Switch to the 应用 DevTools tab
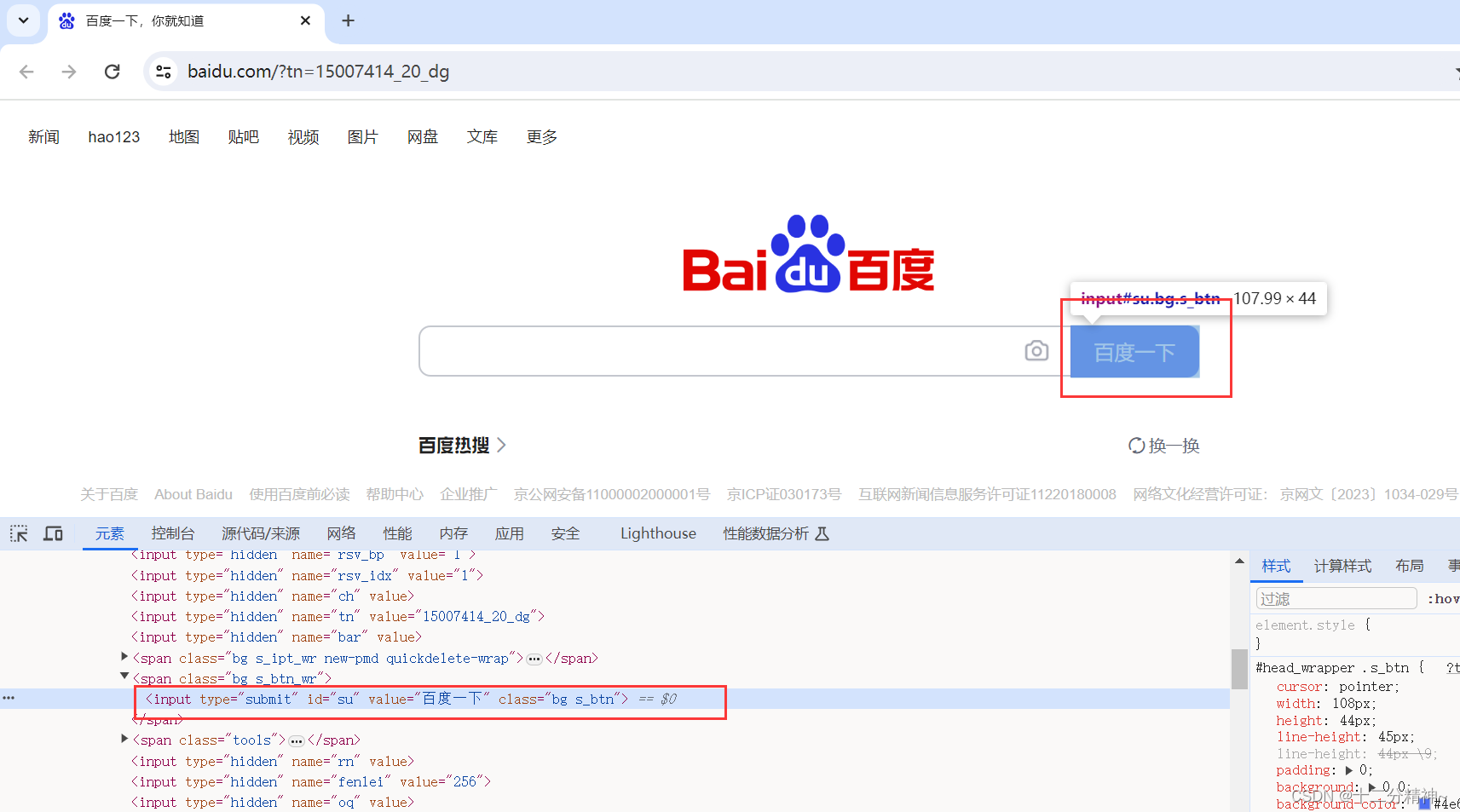Image resolution: width=1460 pixels, height=812 pixels. tap(510, 533)
